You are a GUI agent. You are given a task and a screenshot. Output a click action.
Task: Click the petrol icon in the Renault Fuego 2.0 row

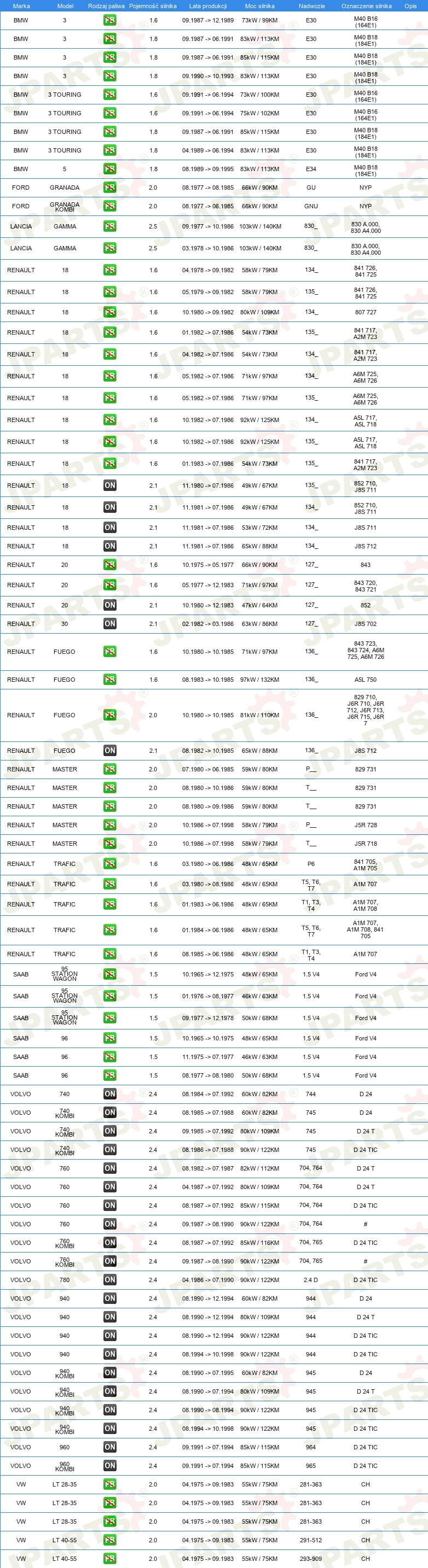tap(110, 715)
